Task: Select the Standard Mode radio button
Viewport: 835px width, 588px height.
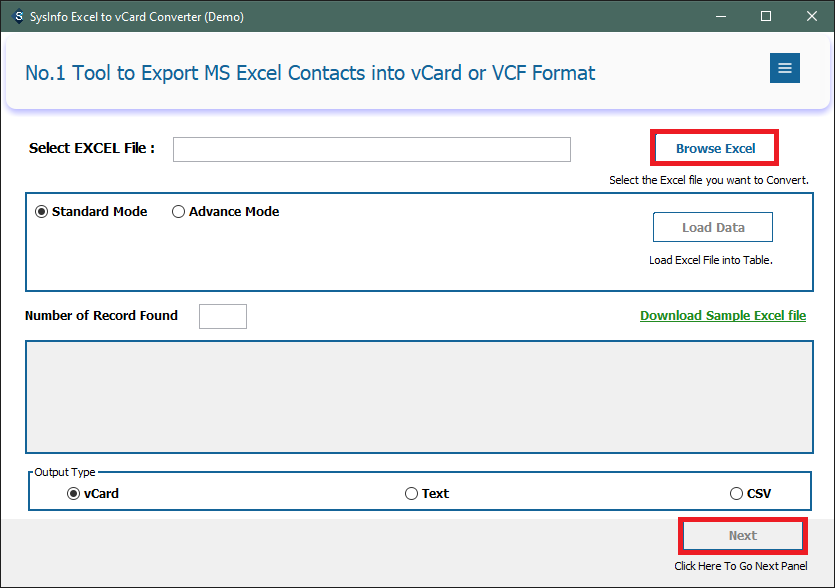Action: [x=41, y=212]
